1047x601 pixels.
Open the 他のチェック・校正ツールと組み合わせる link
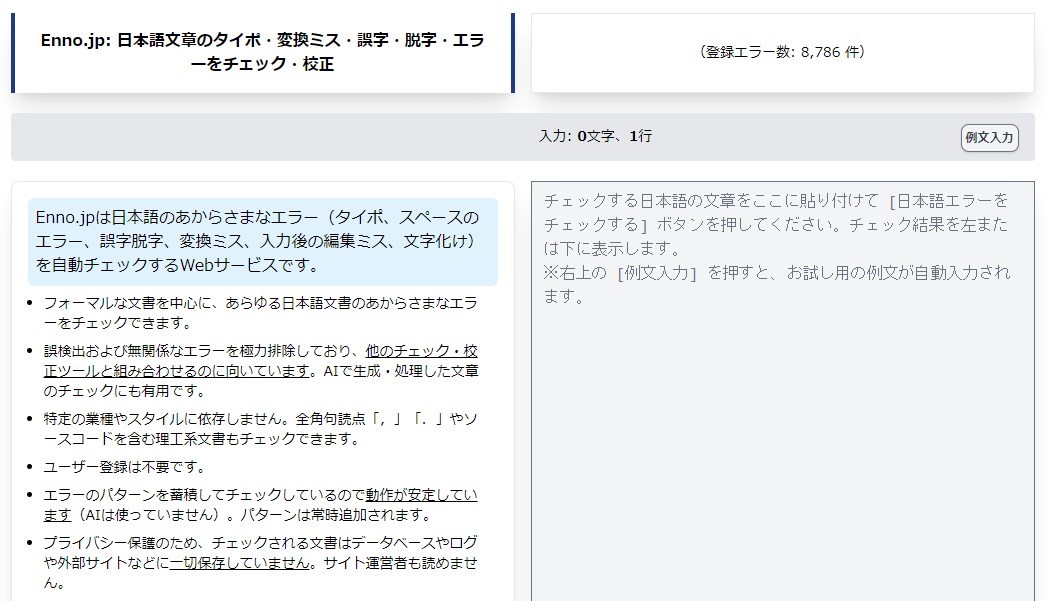260,361
